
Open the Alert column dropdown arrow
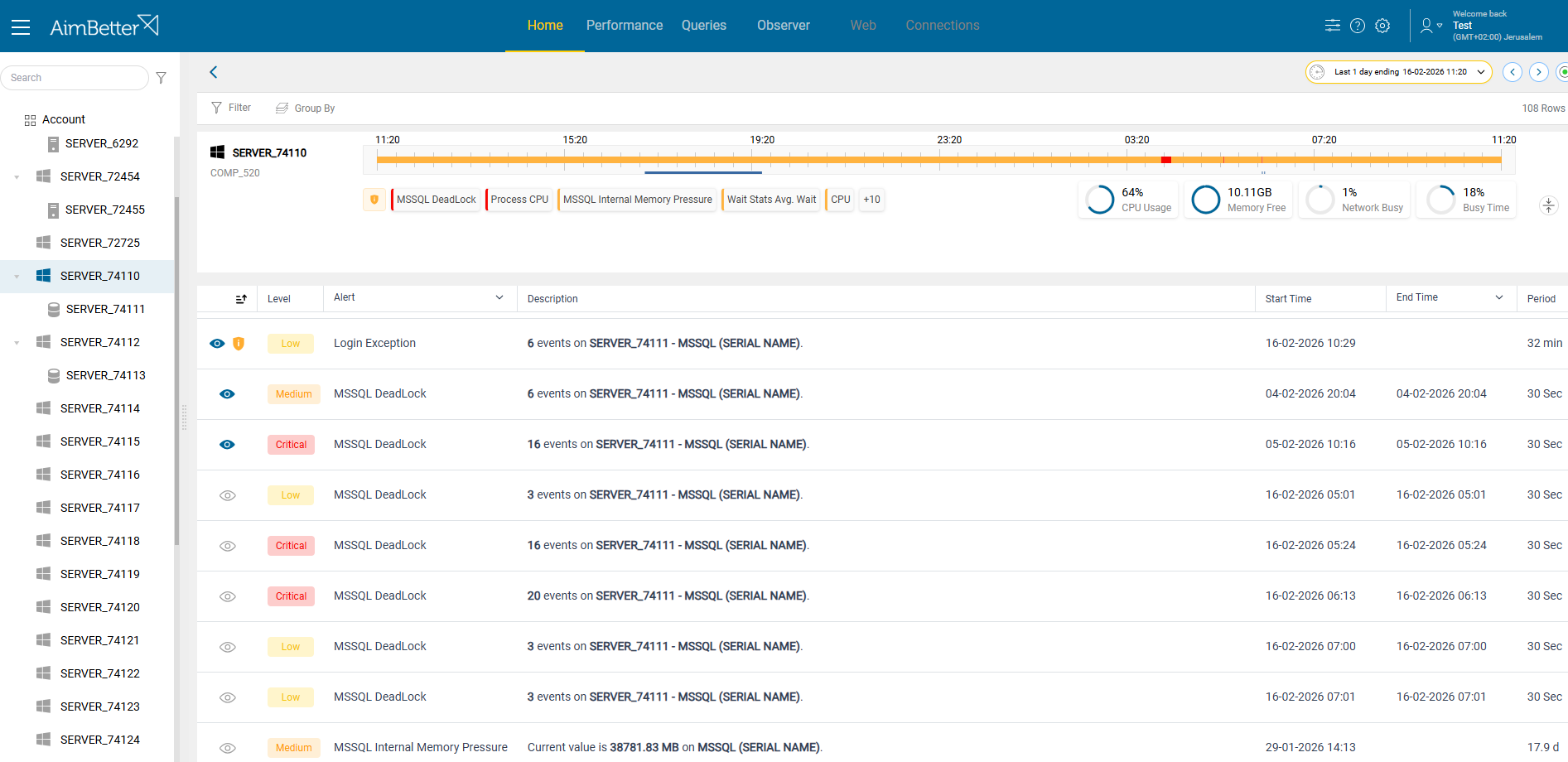(499, 298)
